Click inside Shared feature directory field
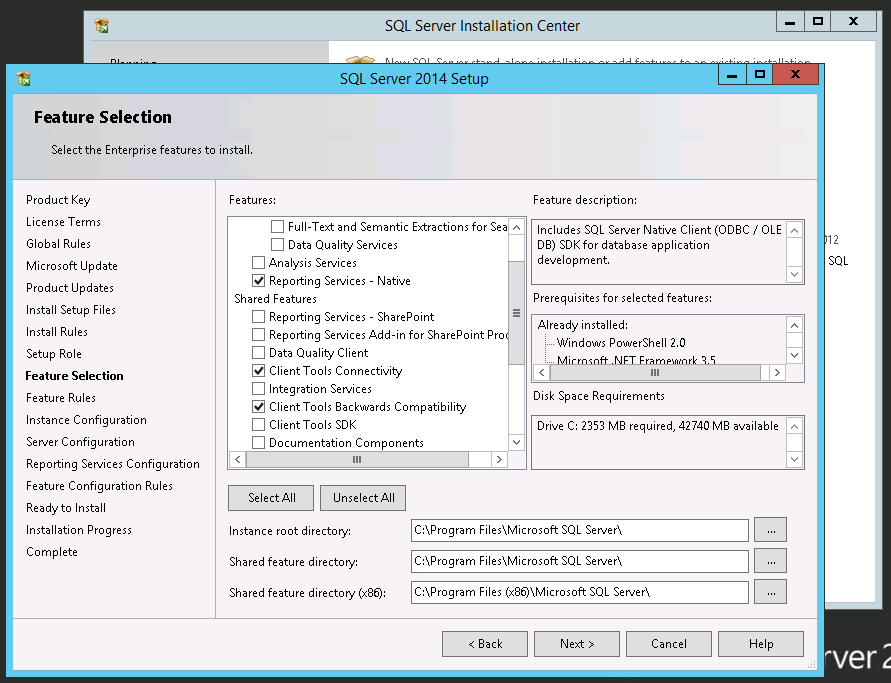 point(580,561)
